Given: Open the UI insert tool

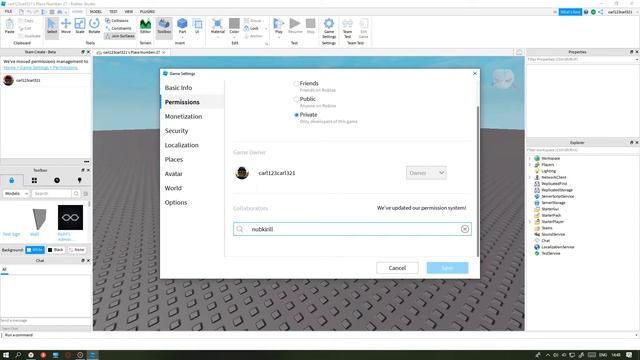Looking at the screenshot, I should [x=197, y=26].
